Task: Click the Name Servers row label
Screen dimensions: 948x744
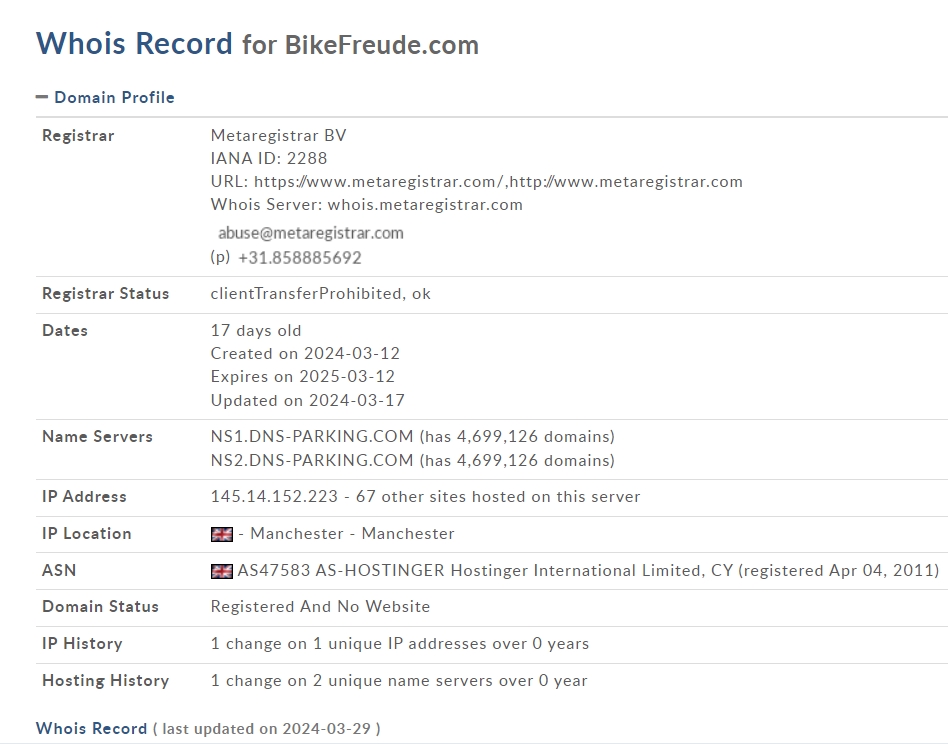Action: [97, 436]
